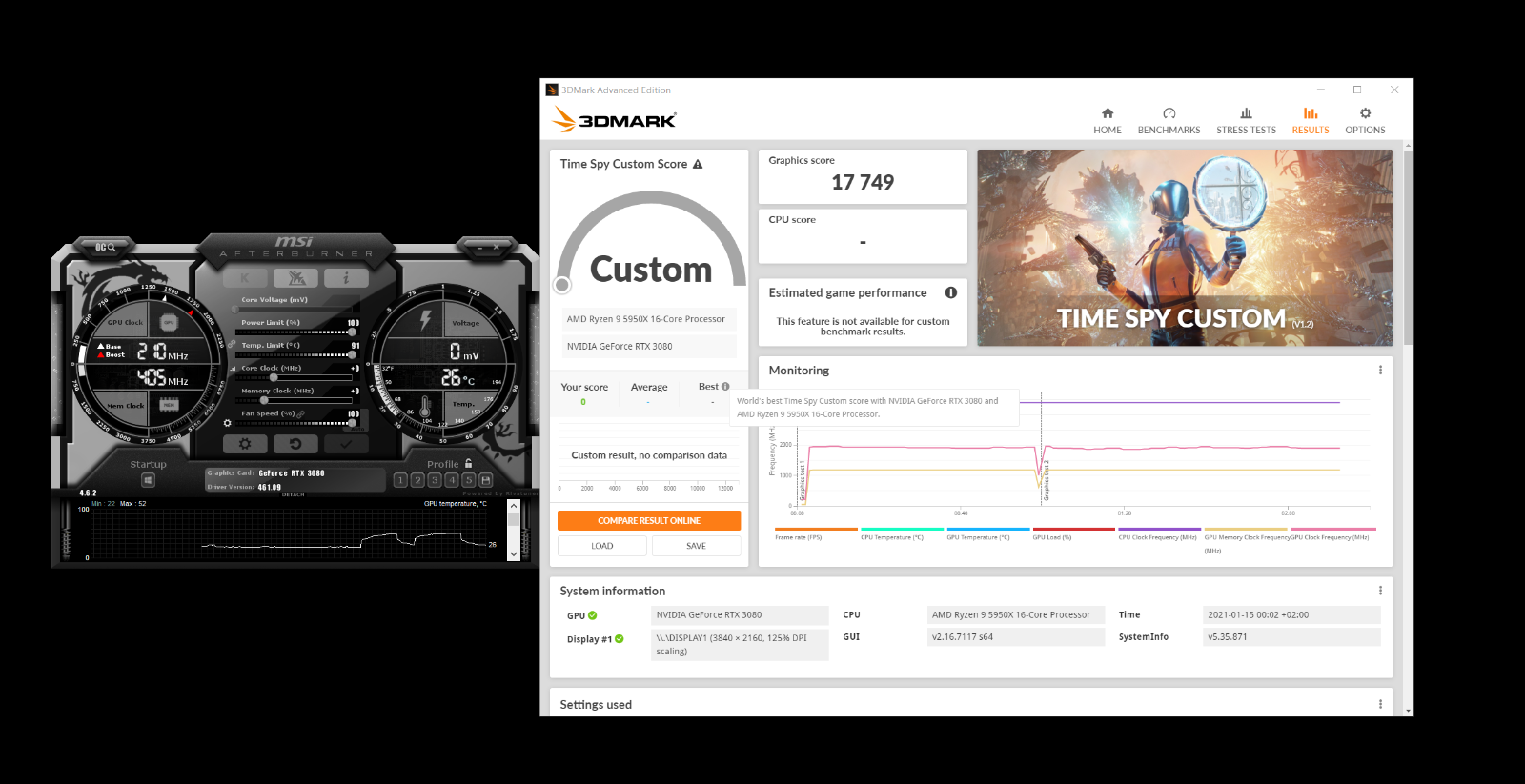Screen dimensions: 1525x784
Task: Adjust the Core Clock slider handle
Action: [274, 378]
